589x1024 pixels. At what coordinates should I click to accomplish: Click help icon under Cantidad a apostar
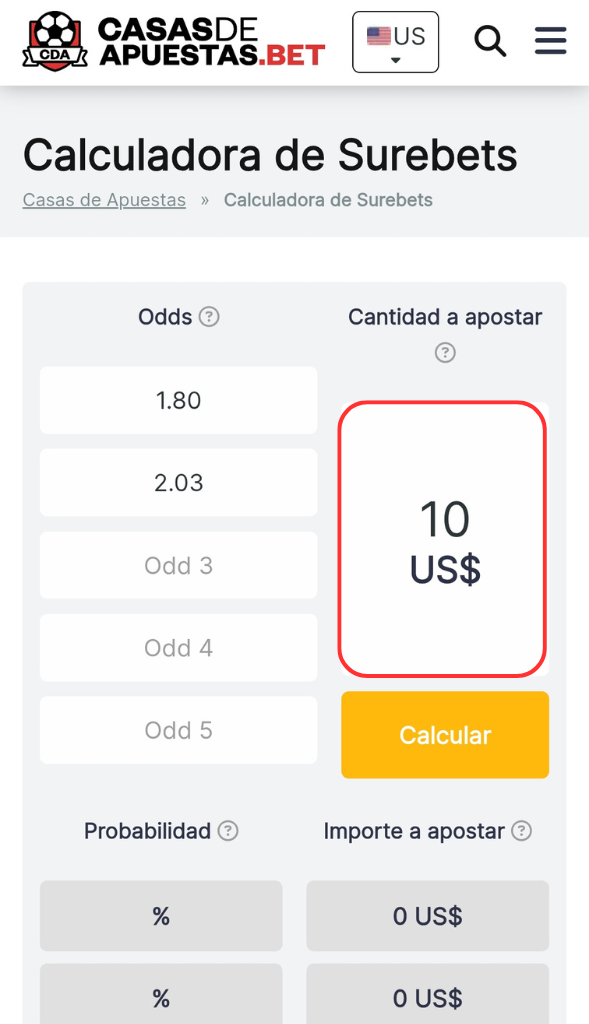[445, 353]
